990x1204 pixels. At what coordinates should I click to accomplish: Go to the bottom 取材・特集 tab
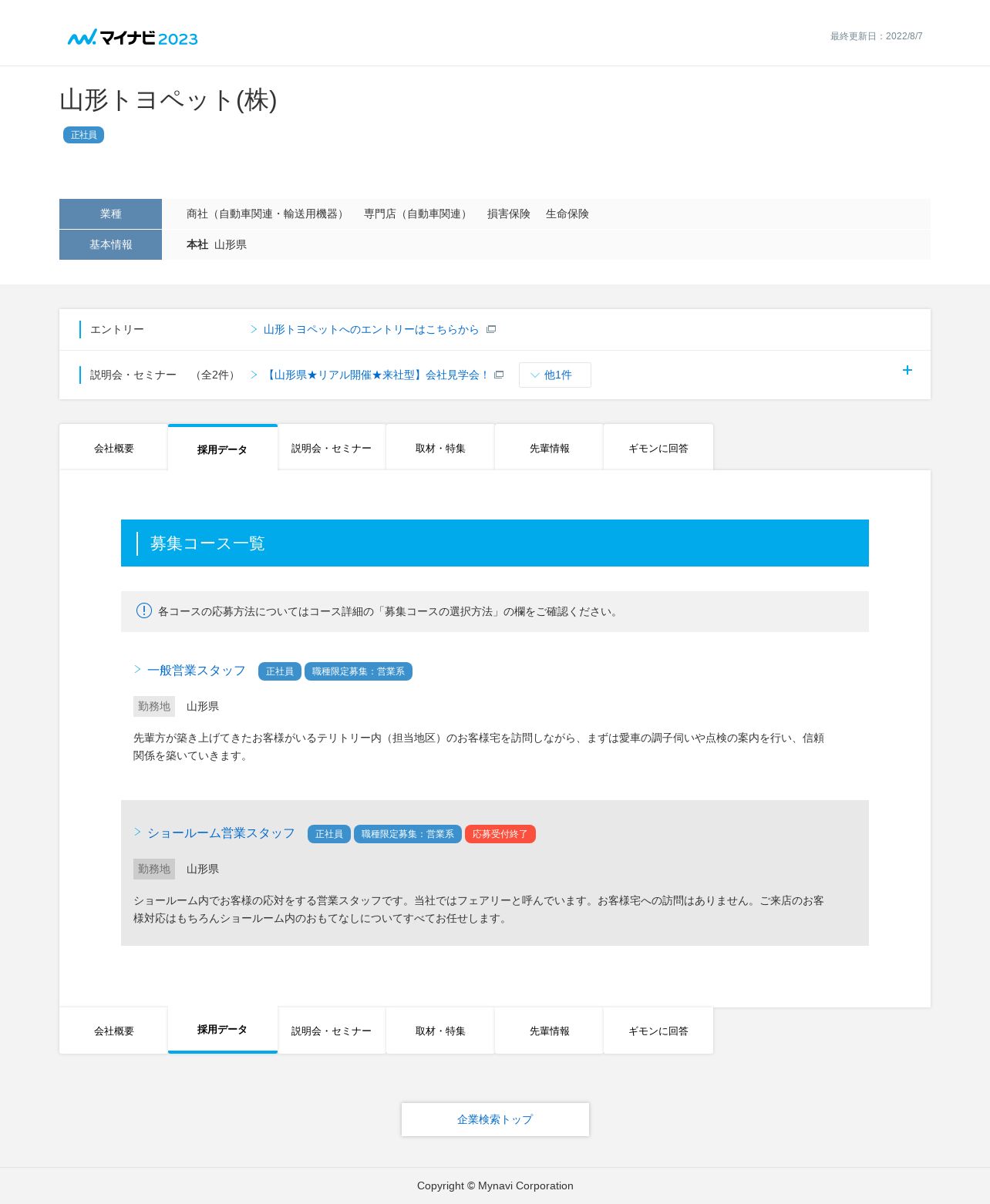tap(440, 1031)
